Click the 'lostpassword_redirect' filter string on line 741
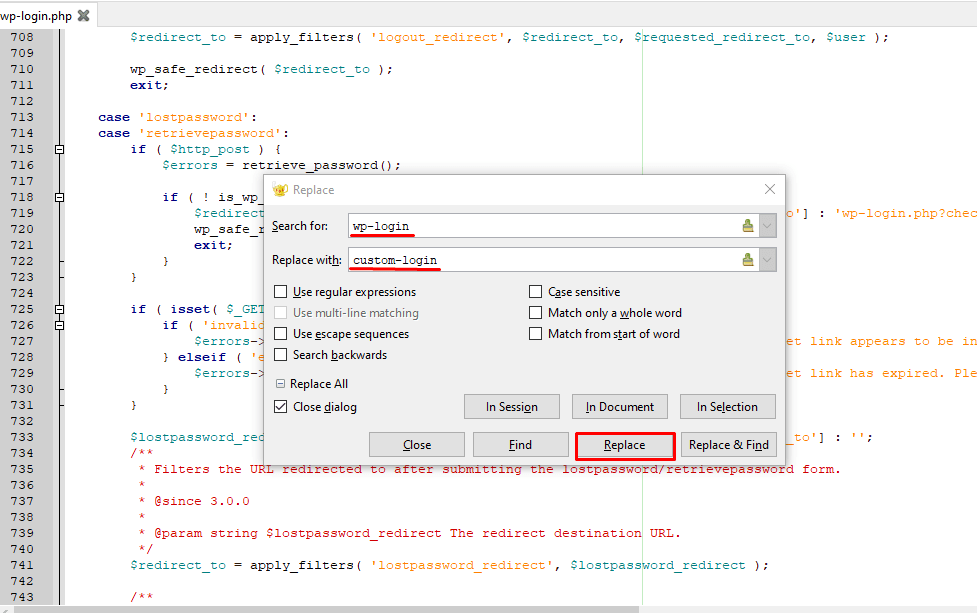 click(462, 565)
